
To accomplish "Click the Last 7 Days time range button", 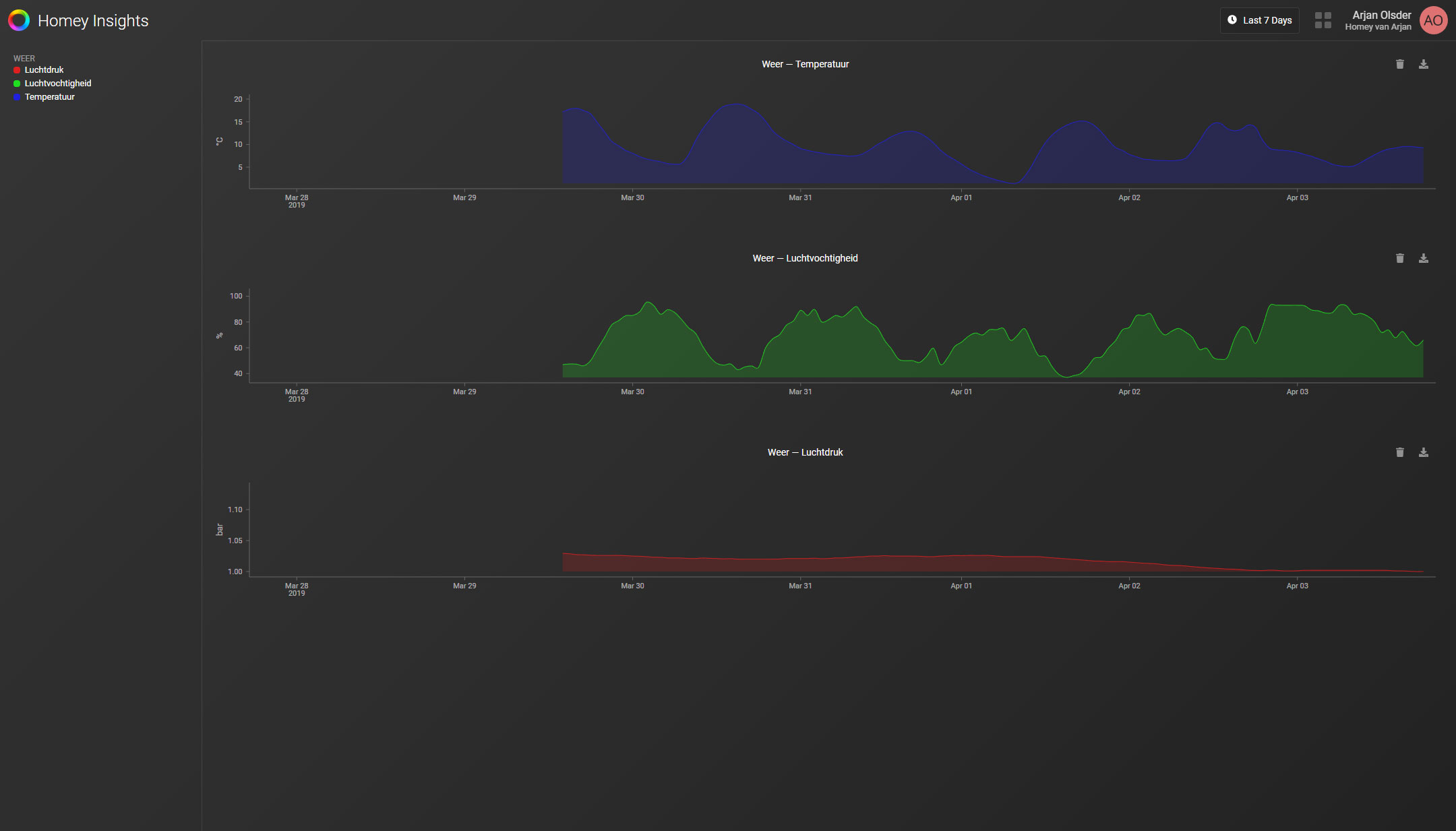I will pos(1258,20).
